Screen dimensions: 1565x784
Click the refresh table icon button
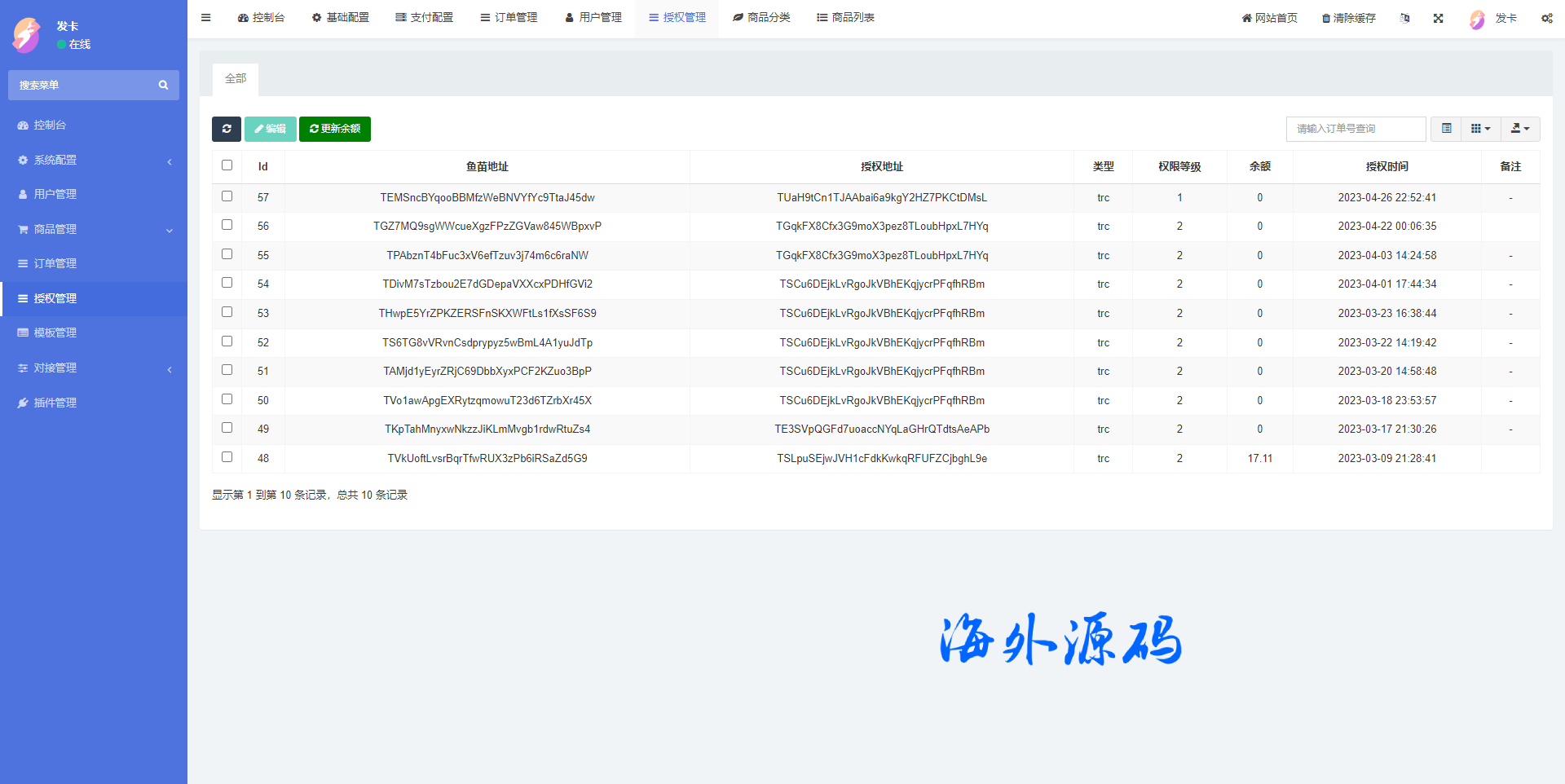227,129
